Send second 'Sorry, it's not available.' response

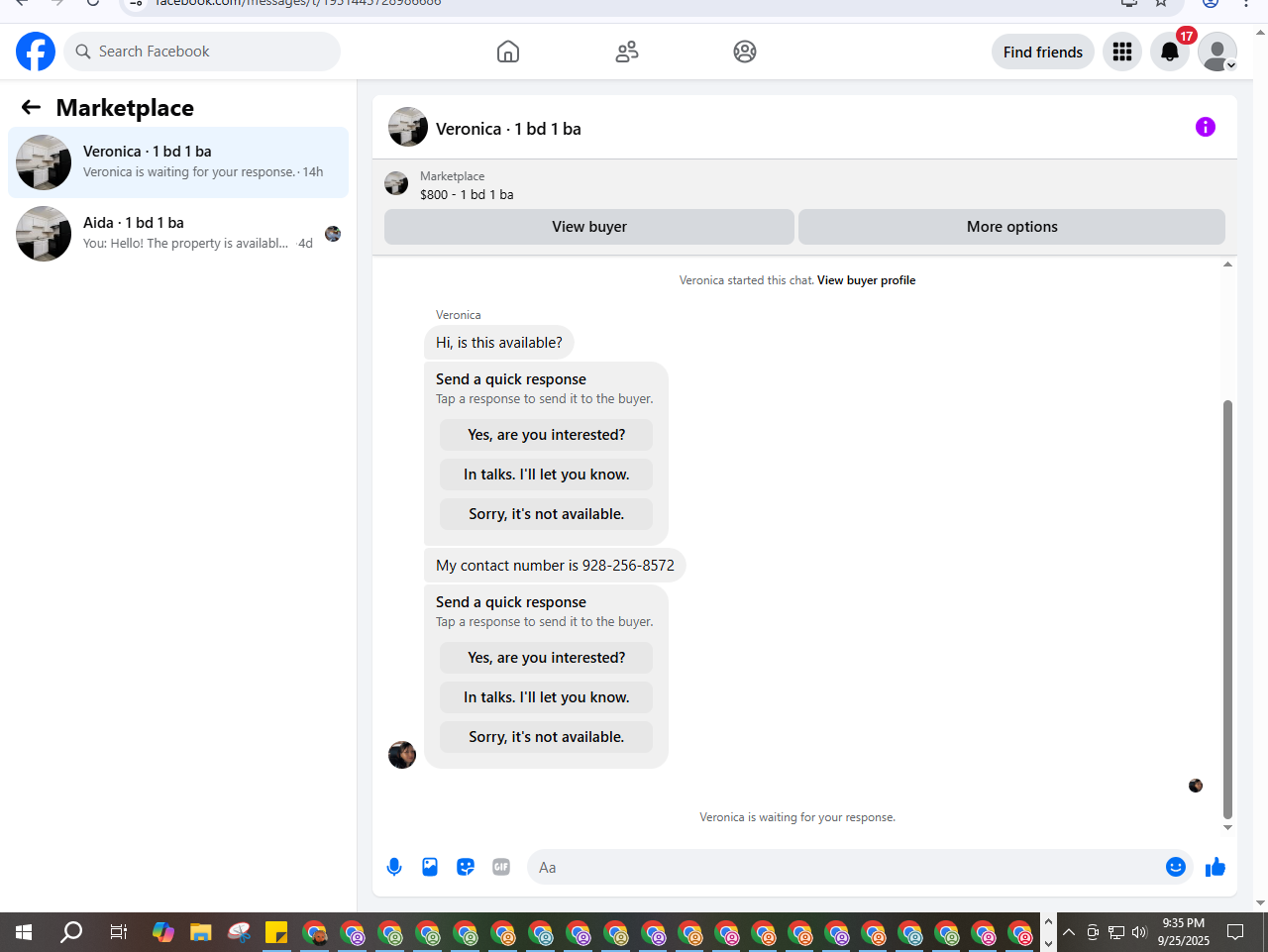pos(547,737)
